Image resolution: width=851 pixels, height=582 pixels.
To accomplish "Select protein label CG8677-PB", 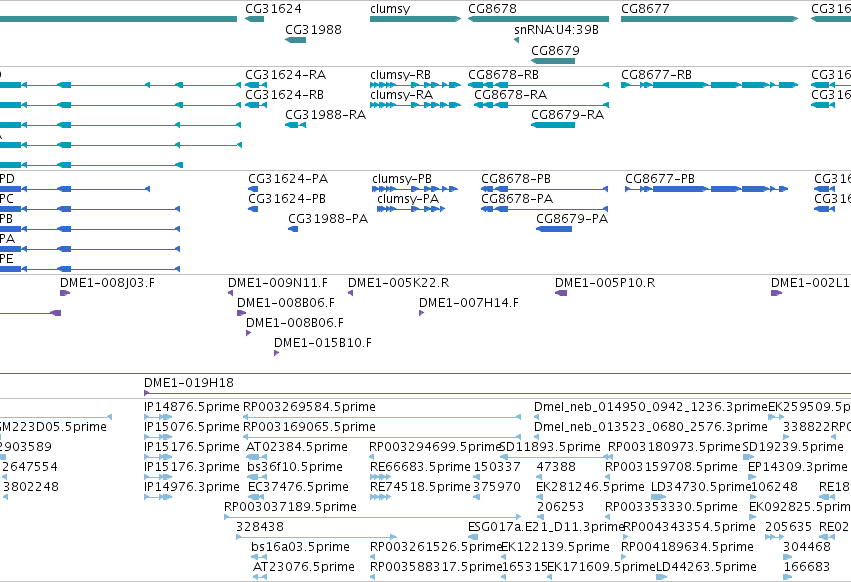I will click(660, 179).
